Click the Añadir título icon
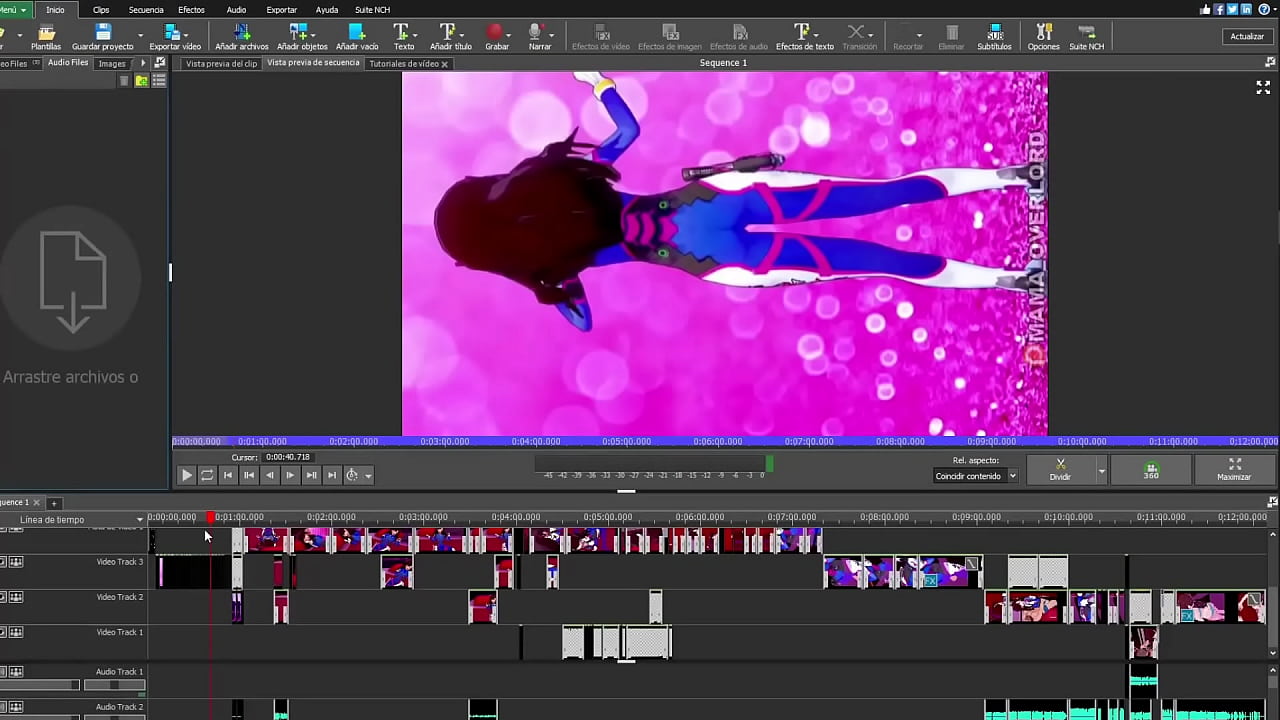The image size is (1280, 720). click(x=448, y=32)
